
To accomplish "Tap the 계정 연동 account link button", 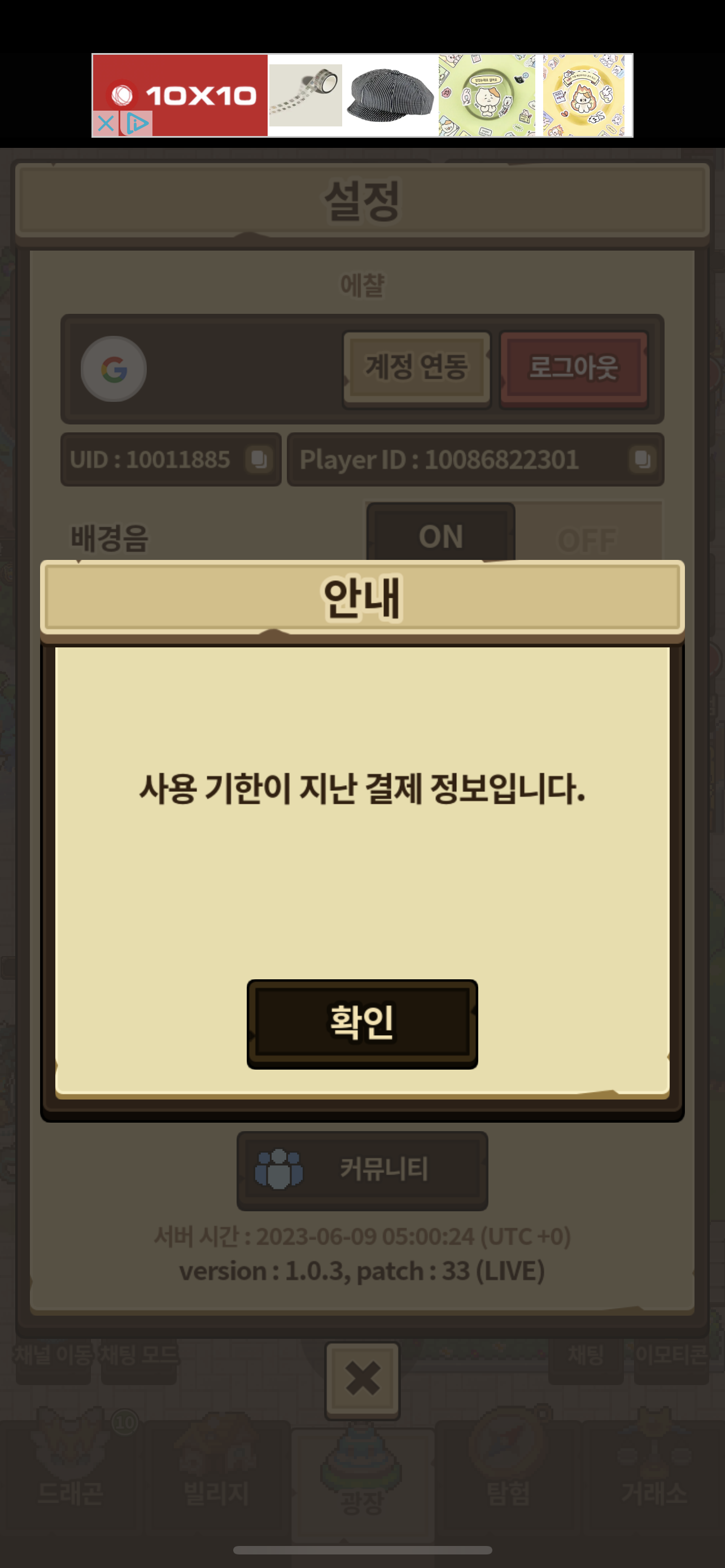I will pyautogui.click(x=417, y=368).
